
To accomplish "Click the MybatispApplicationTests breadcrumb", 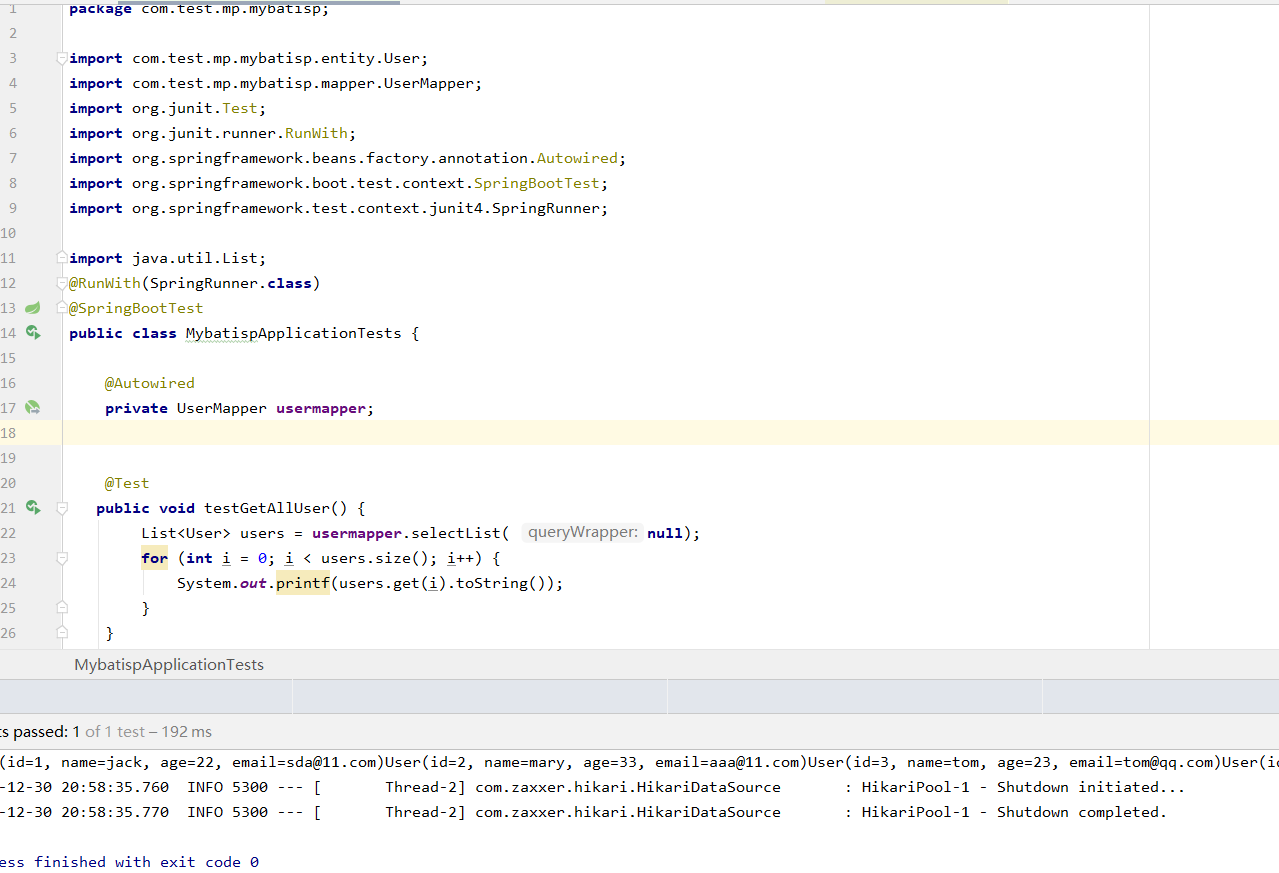I will point(169,665).
